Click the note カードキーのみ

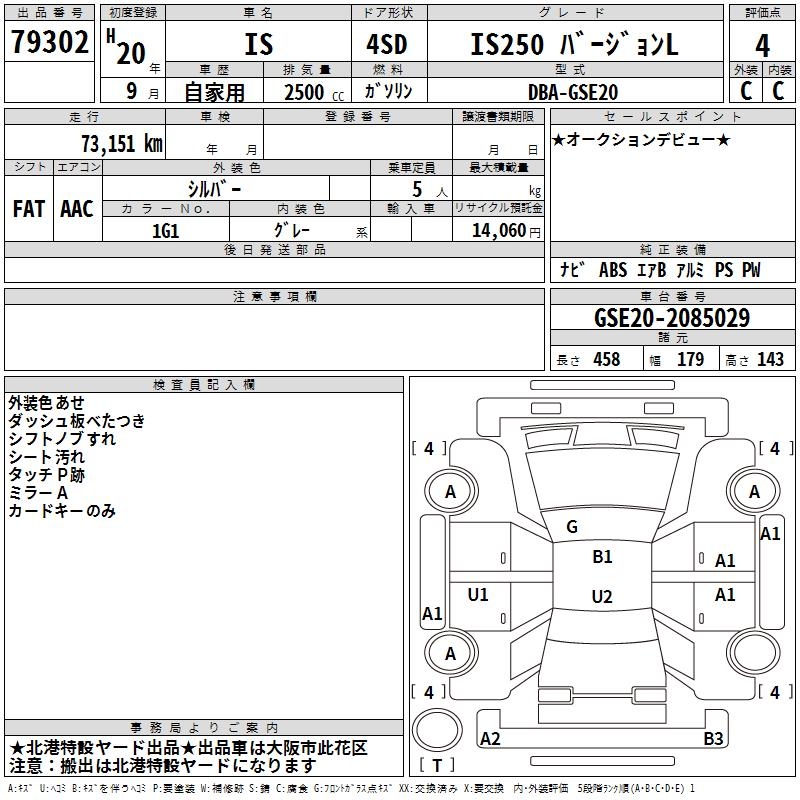click(62, 510)
